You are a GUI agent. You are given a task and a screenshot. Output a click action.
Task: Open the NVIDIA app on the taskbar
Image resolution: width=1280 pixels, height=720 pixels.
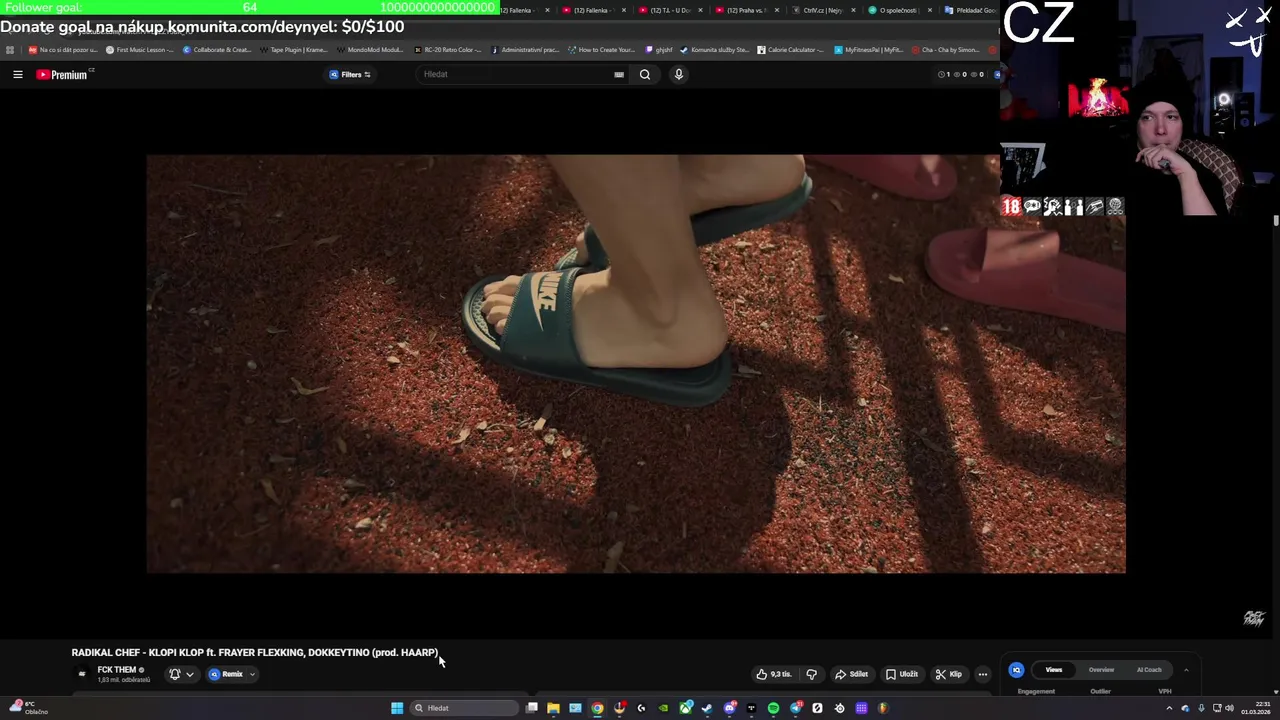pyautogui.click(x=663, y=708)
